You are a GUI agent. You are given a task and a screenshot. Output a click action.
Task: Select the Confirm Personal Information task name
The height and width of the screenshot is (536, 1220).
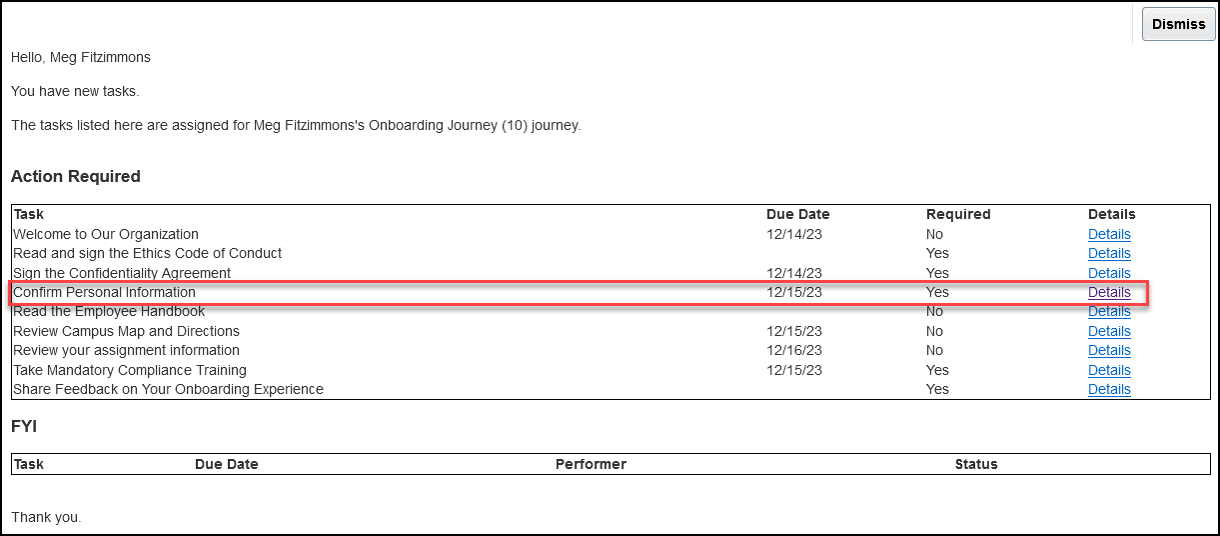(104, 292)
